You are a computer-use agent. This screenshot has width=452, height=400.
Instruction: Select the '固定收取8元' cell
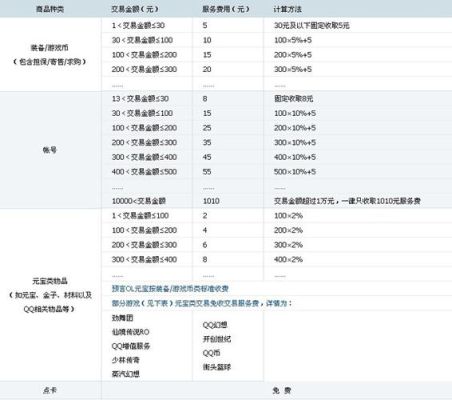(x=294, y=99)
